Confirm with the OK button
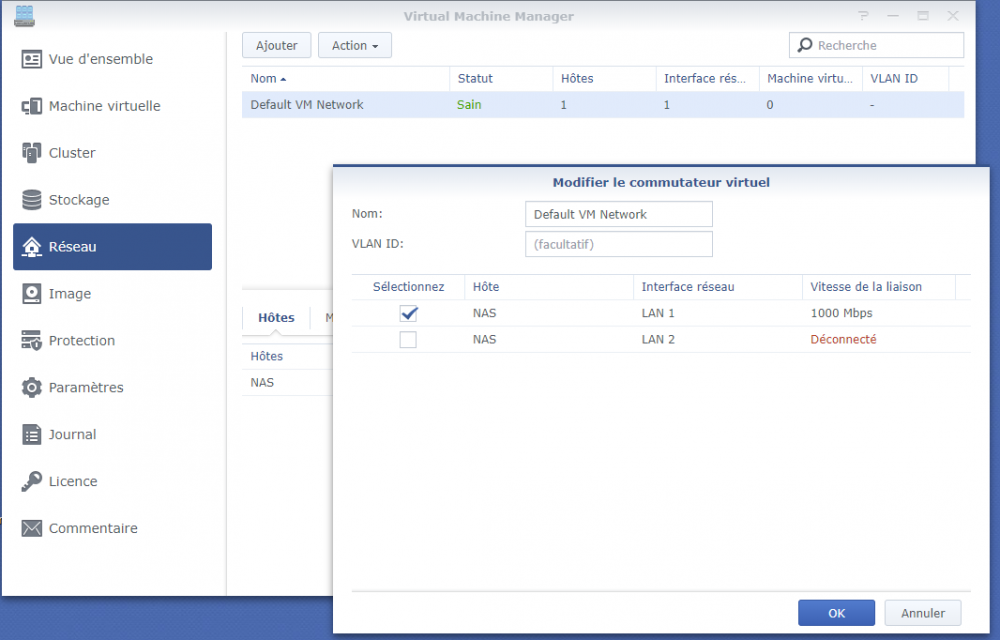Screen dimensions: 1000x640 click(836, 613)
